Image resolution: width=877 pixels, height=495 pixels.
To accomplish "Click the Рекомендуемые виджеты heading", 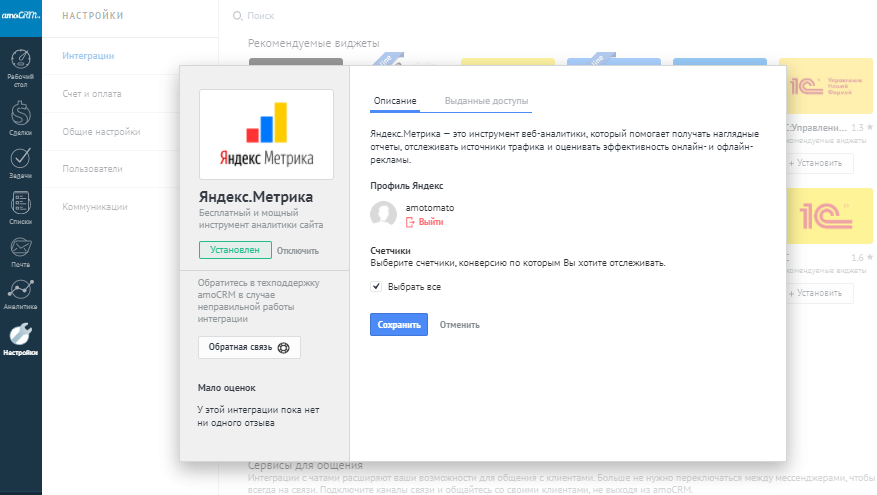I will coord(314,43).
